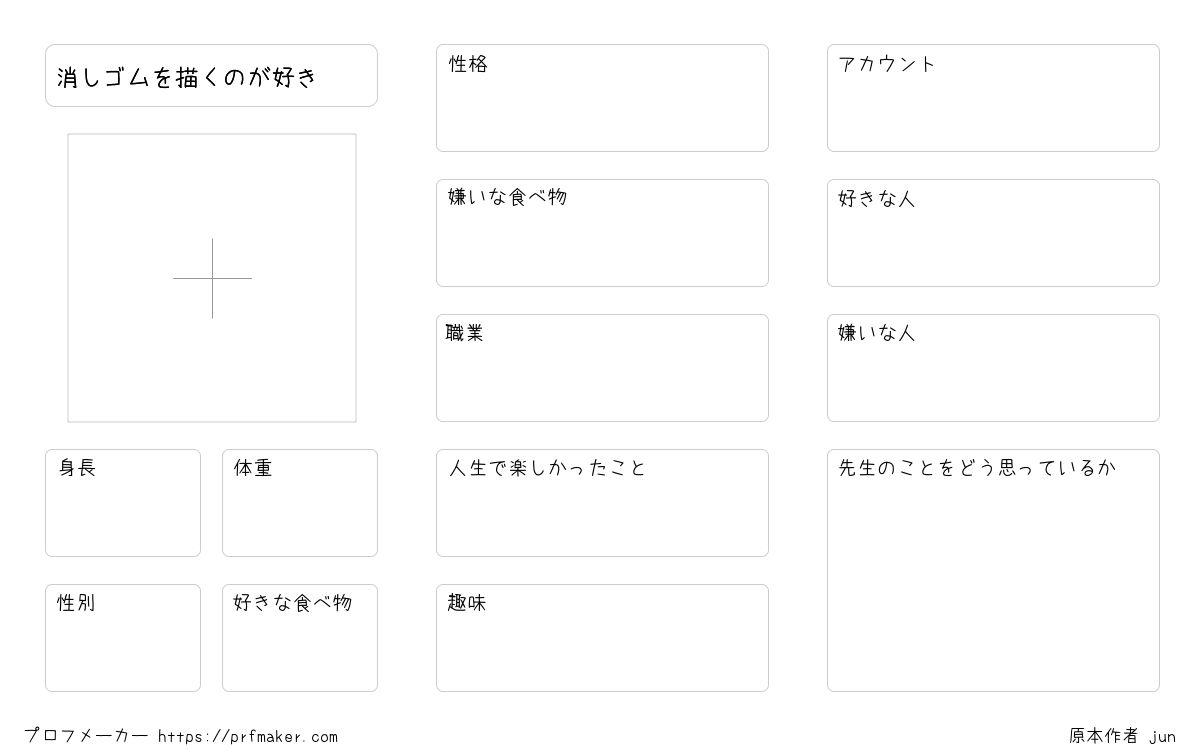The height and width of the screenshot is (750, 1200).
Task: Select the 身長 field
Action: (123, 503)
